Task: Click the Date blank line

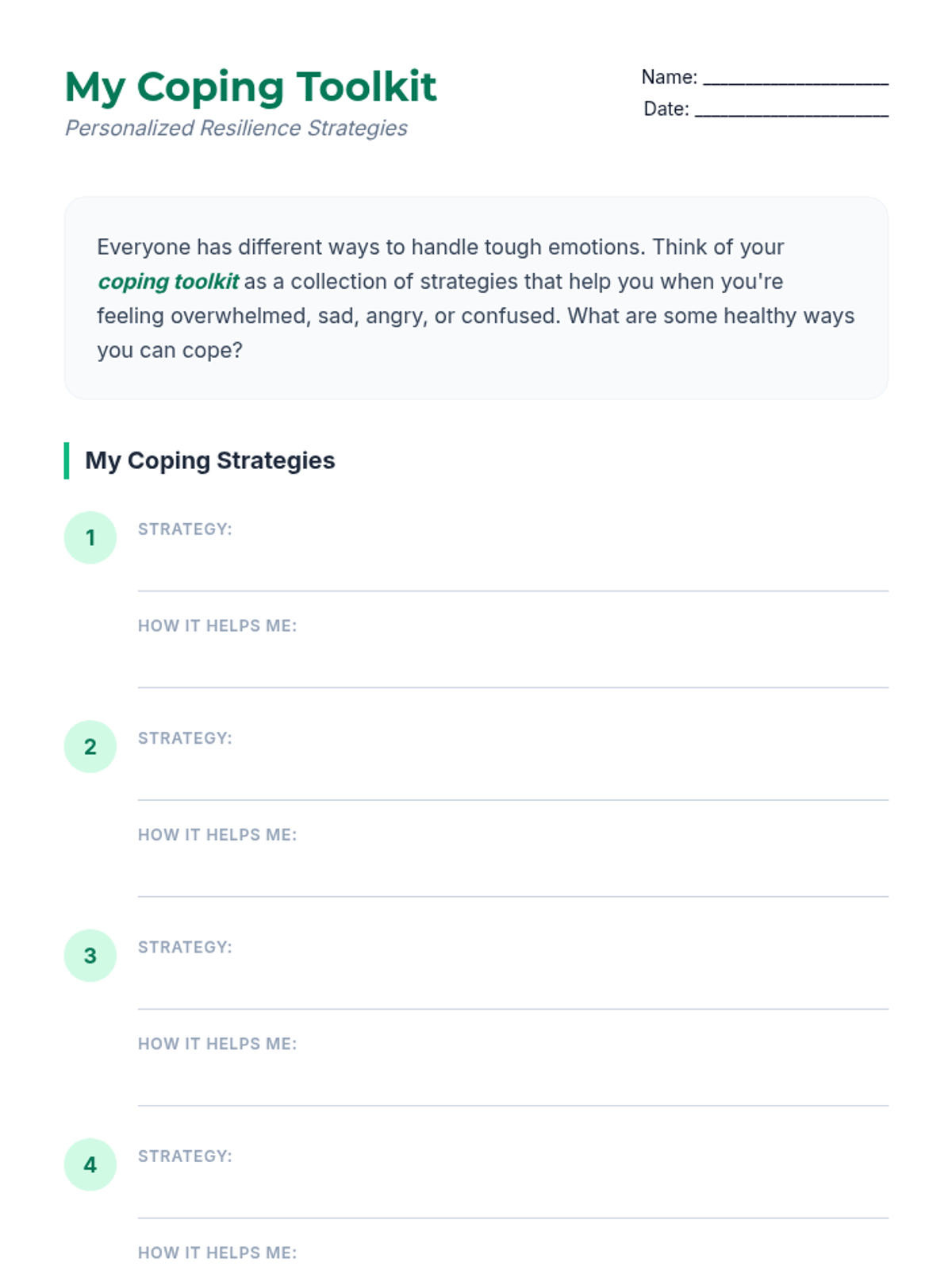Action: pos(791,110)
